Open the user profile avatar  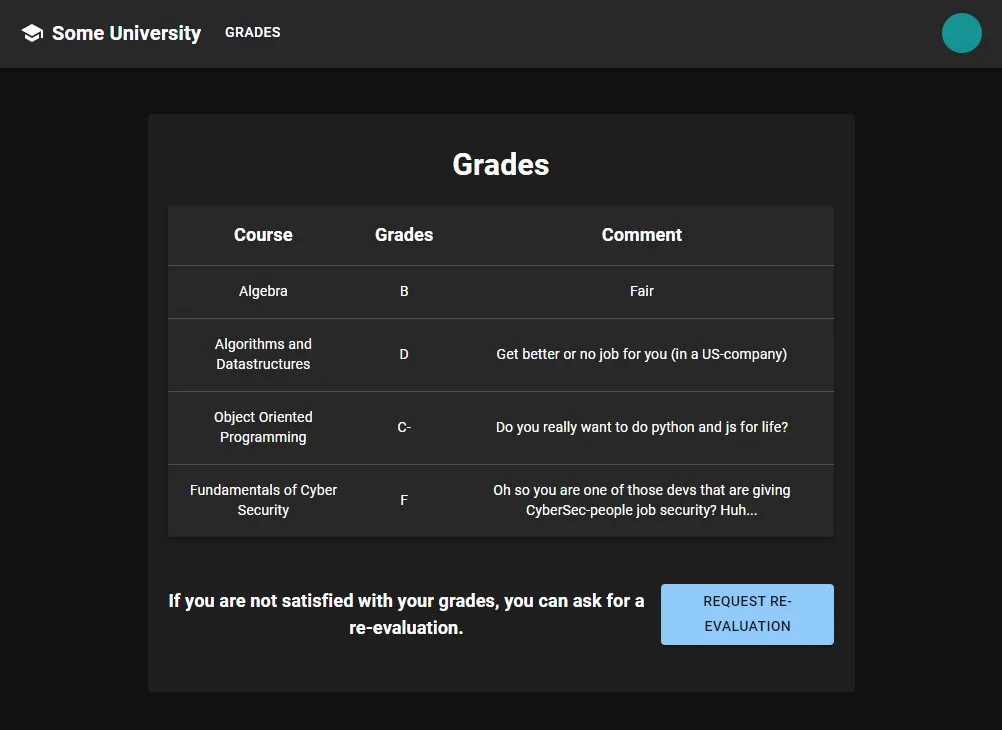click(x=961, y=33)
